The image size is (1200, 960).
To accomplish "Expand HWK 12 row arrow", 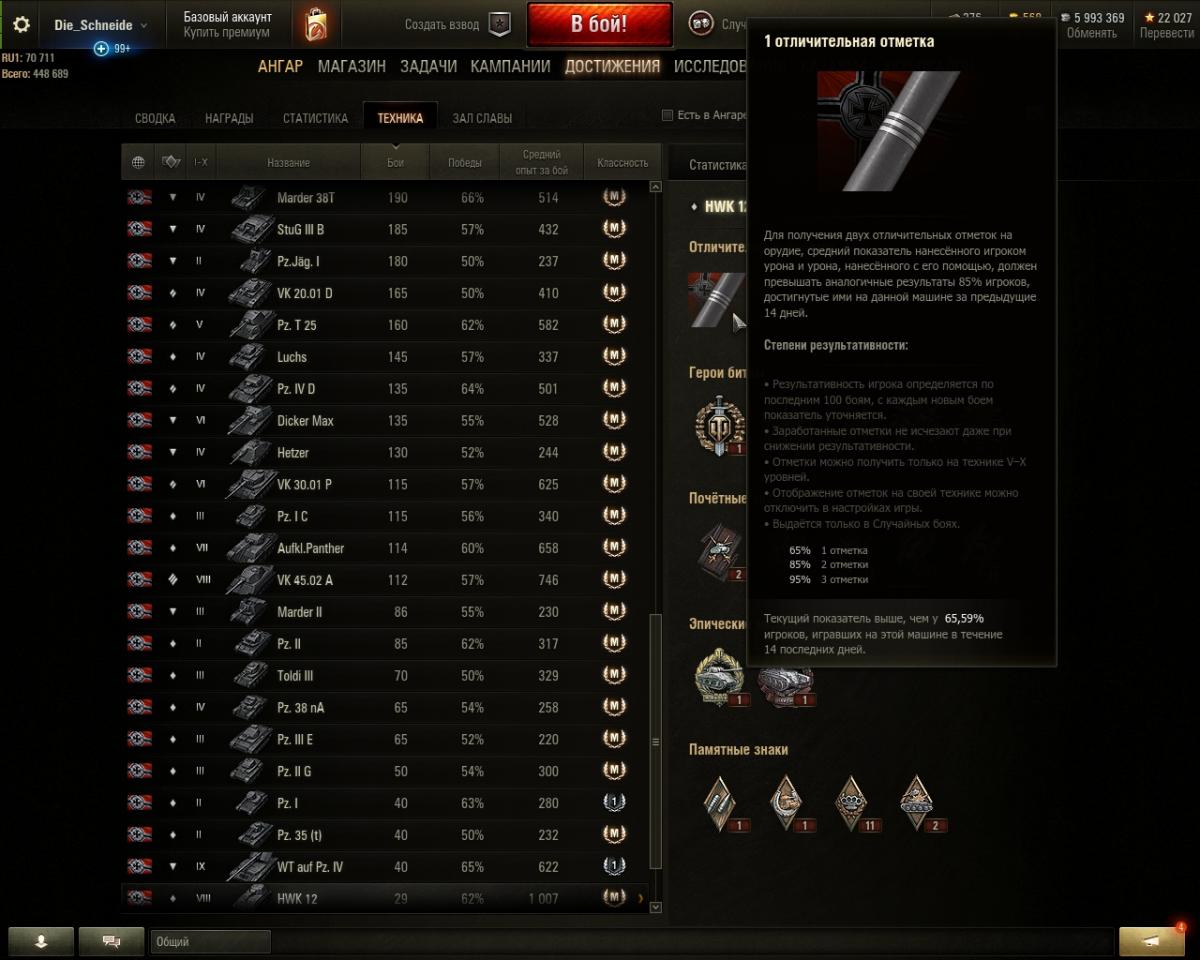I will [640, 898].
